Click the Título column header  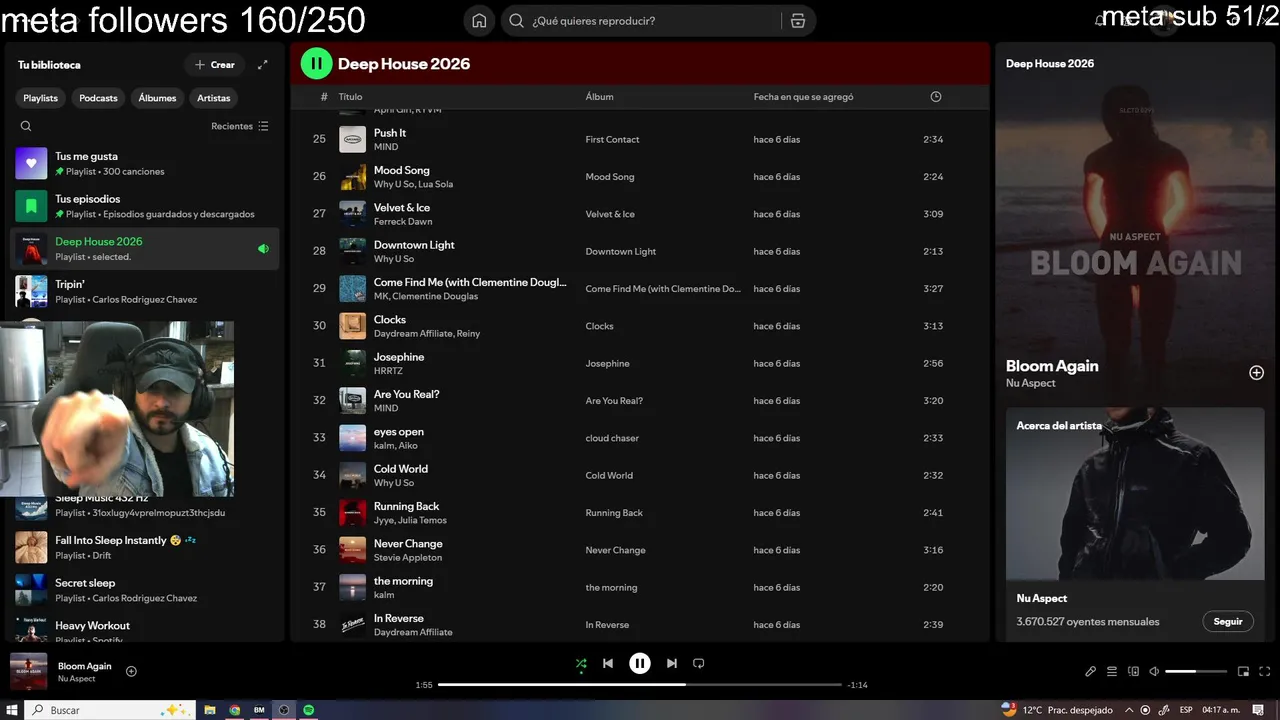[350, 97]
